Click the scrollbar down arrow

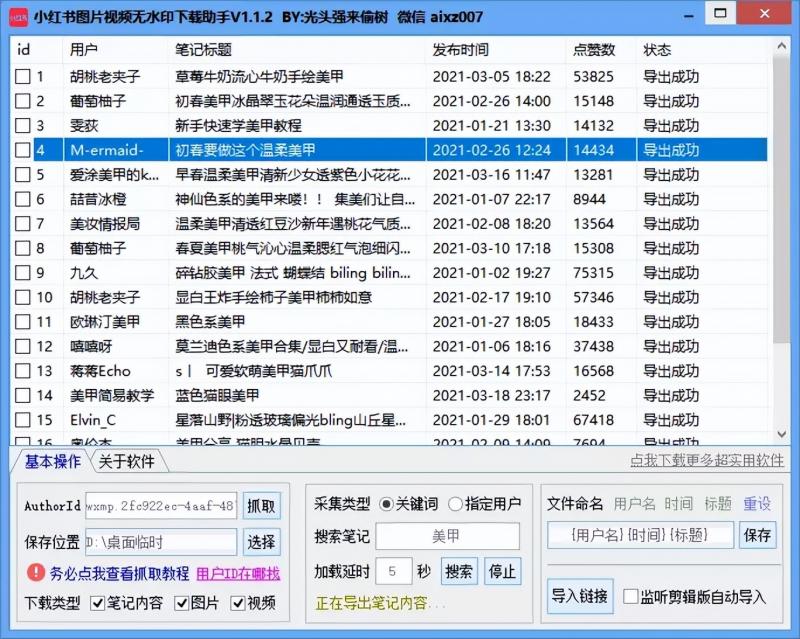click(x=781, y=434)
